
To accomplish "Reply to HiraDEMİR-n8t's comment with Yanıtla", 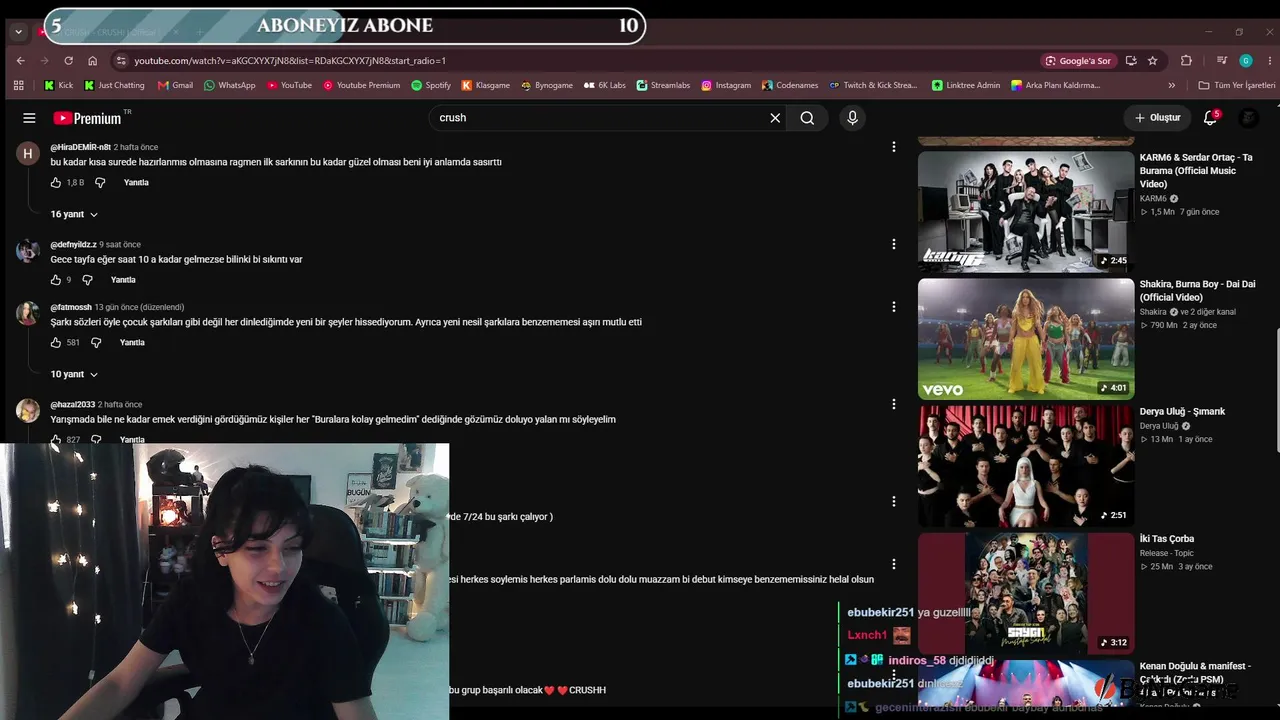I will 136,183.
